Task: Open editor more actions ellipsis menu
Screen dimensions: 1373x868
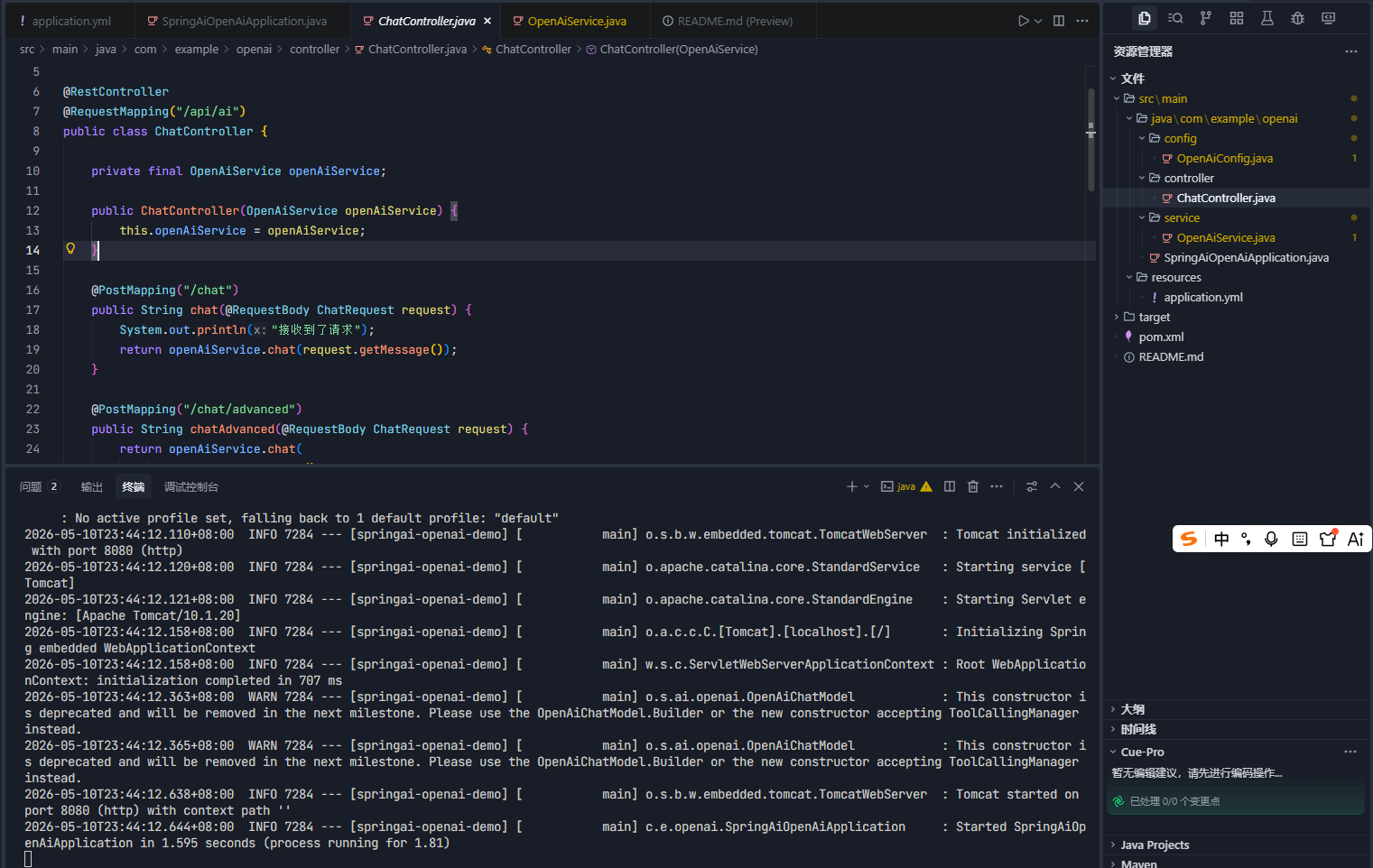Action: coord(1082,21)
